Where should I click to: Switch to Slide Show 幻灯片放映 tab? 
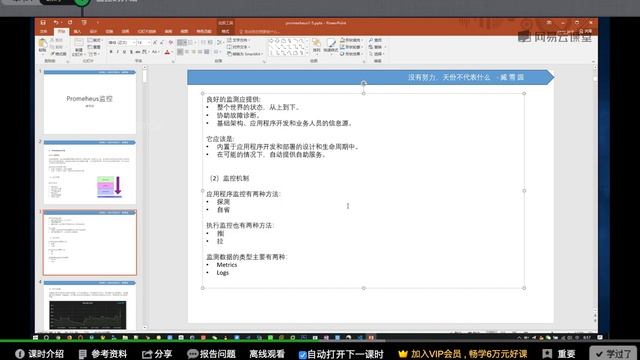147,31
